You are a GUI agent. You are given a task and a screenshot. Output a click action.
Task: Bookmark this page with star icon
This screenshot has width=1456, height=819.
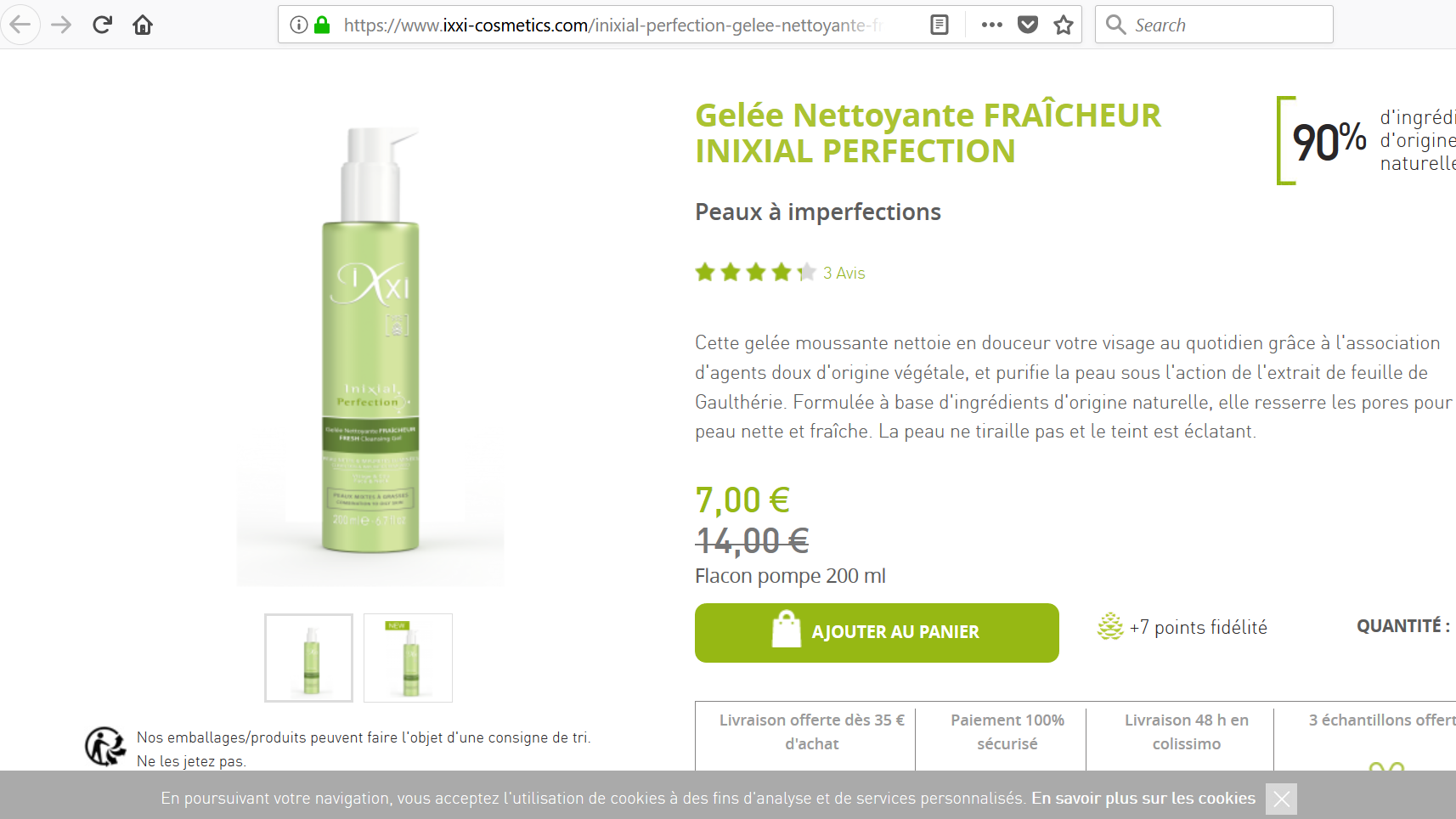1064,25
